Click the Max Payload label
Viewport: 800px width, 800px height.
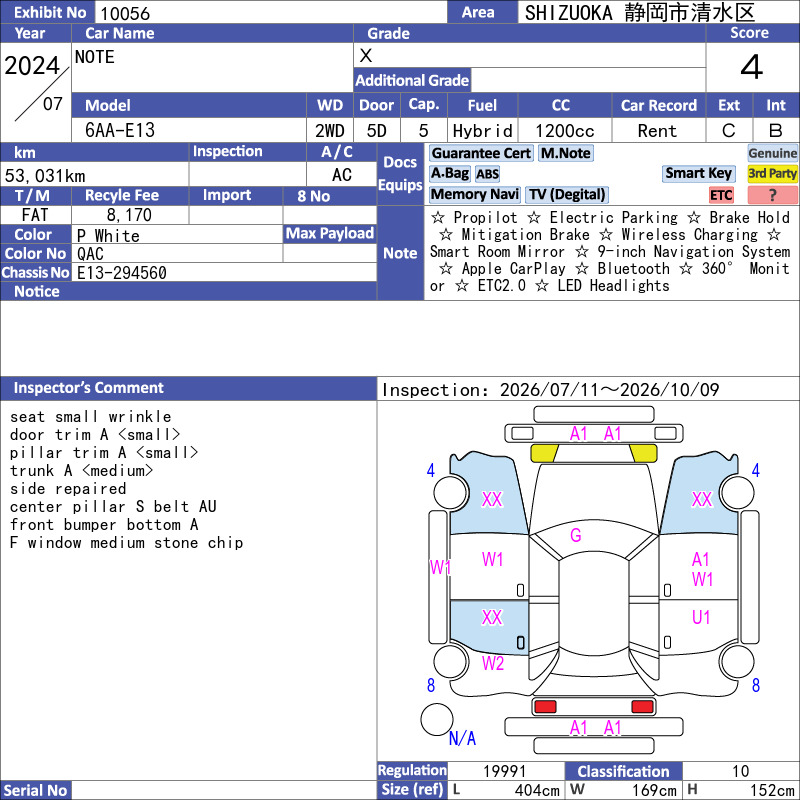pyautogui.click(x=330, y=234)
